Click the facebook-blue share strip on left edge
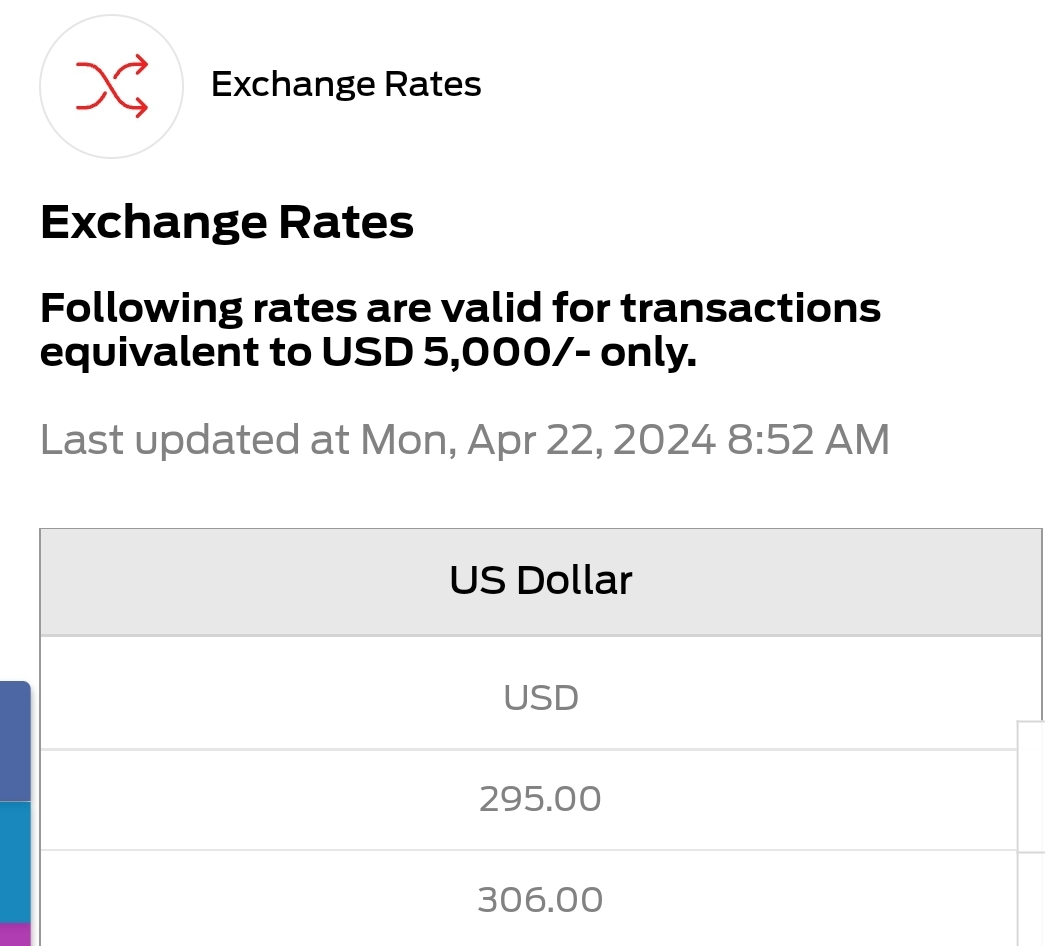Image resolution: width=1045 pixels, height=946 pixels. [15, 741]
